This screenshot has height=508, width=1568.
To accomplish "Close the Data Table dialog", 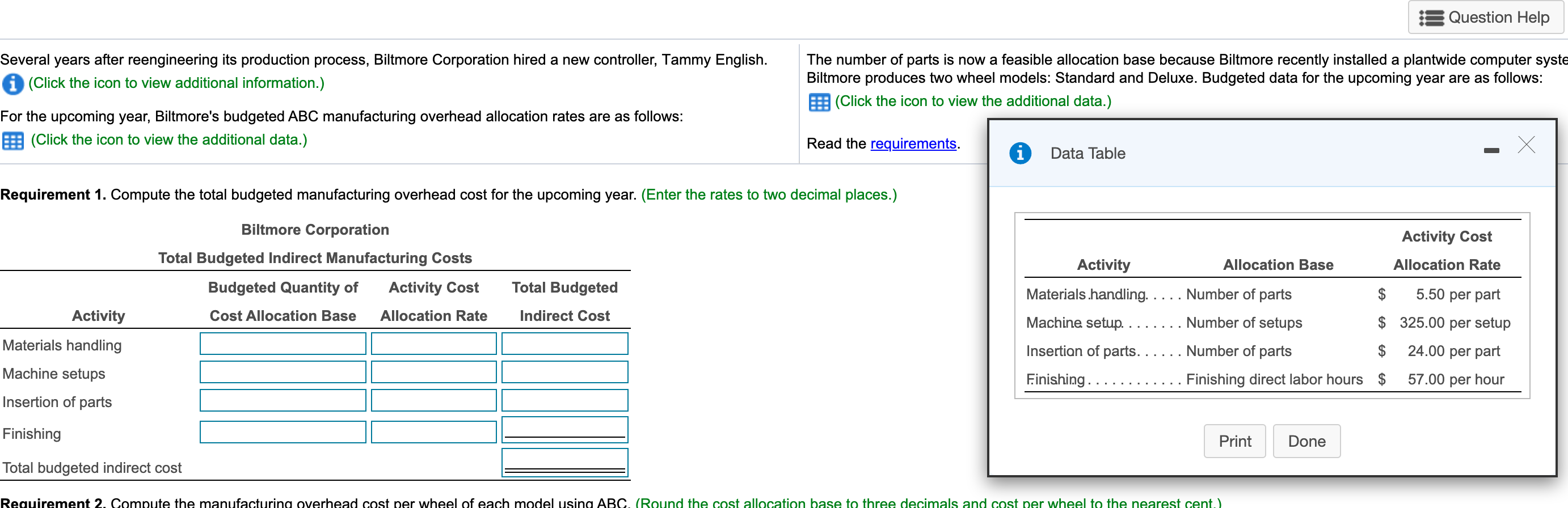I will 1527,145.
